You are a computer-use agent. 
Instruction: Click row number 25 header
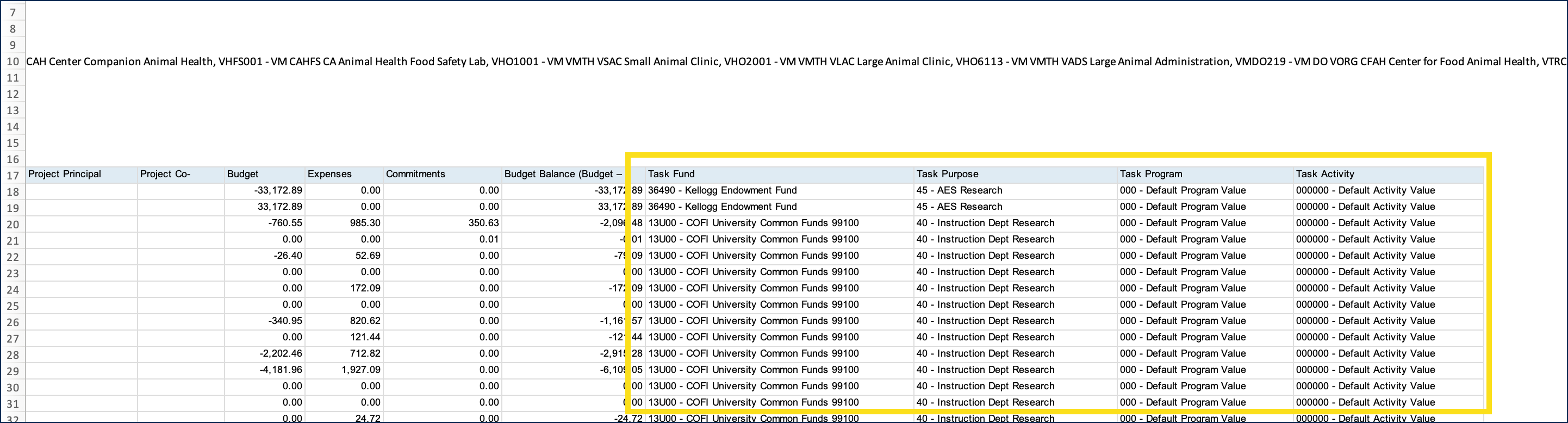coord(13,306)
